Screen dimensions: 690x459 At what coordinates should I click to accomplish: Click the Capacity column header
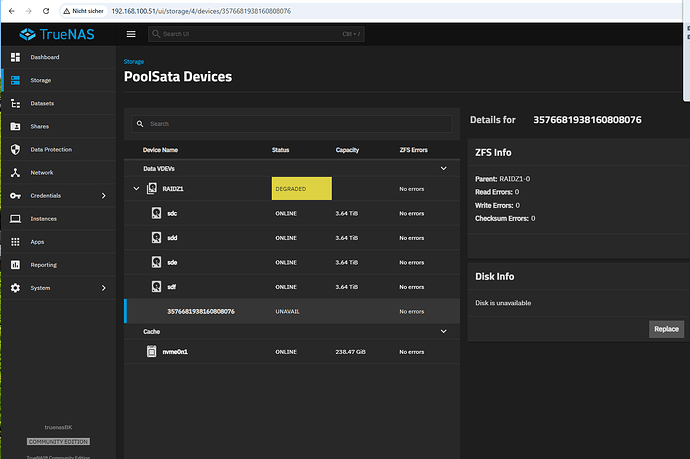(x=347, y=150)
